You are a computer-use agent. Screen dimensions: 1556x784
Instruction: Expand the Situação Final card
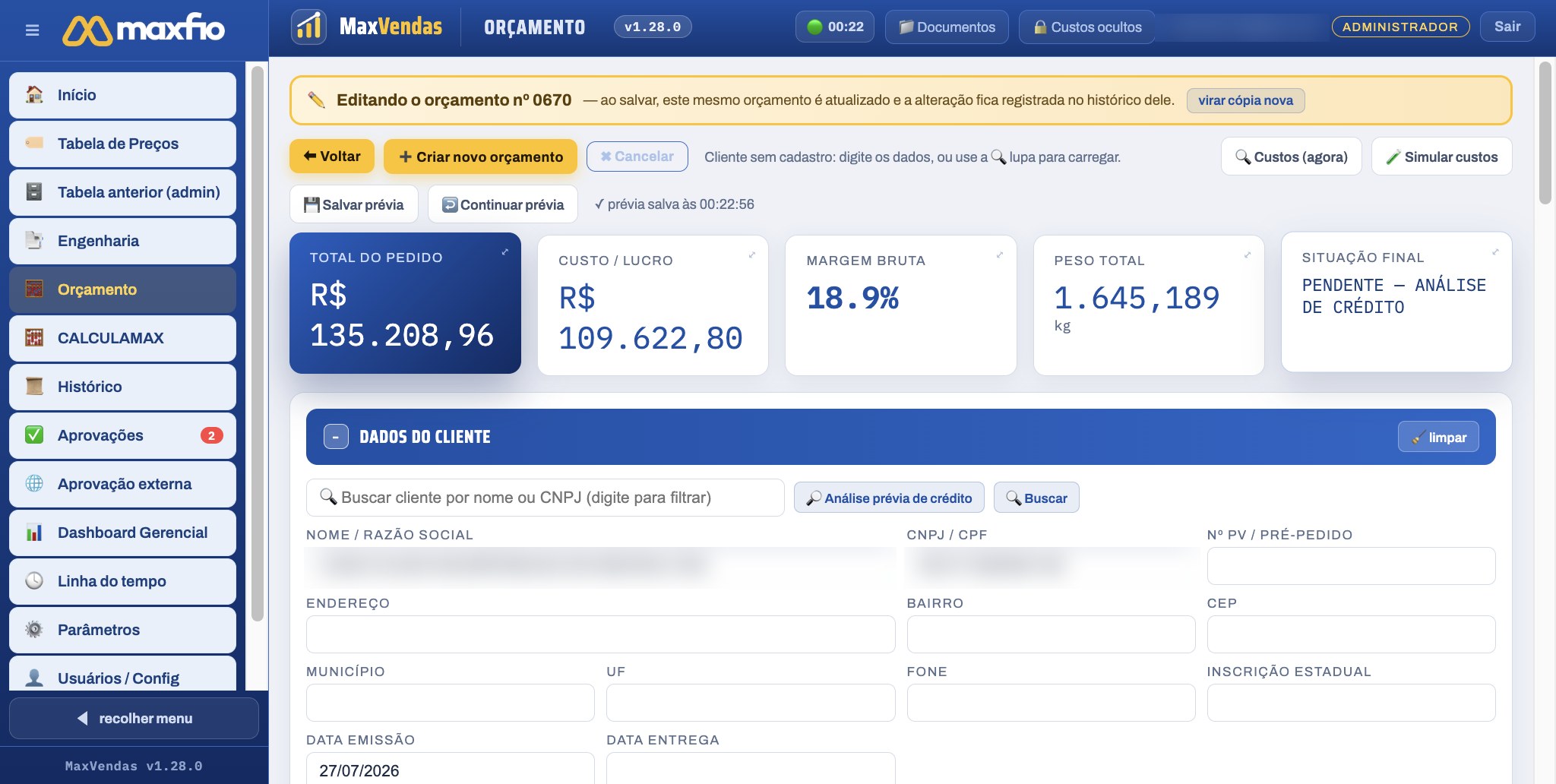(1495, 252)
